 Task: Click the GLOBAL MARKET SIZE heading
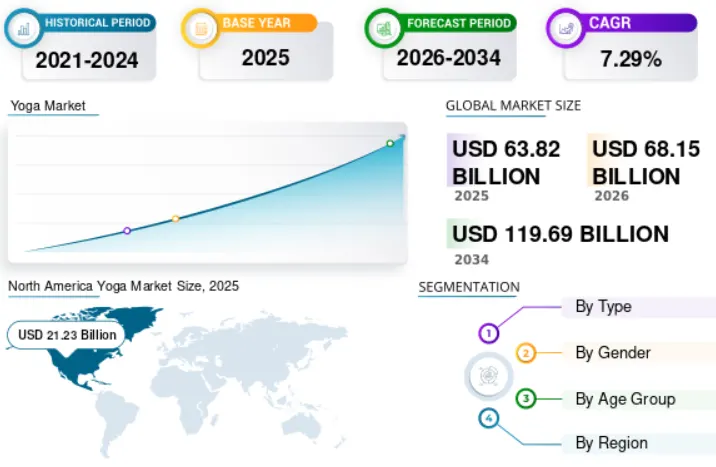513,106
